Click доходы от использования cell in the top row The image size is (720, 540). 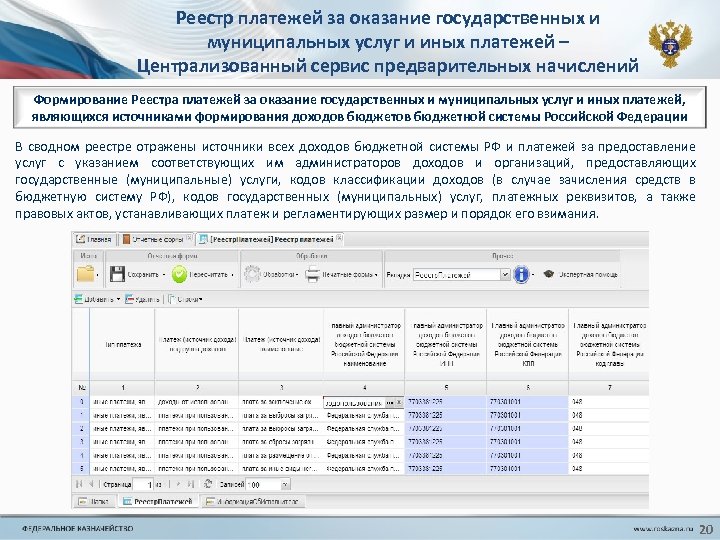tap(197, 402)
